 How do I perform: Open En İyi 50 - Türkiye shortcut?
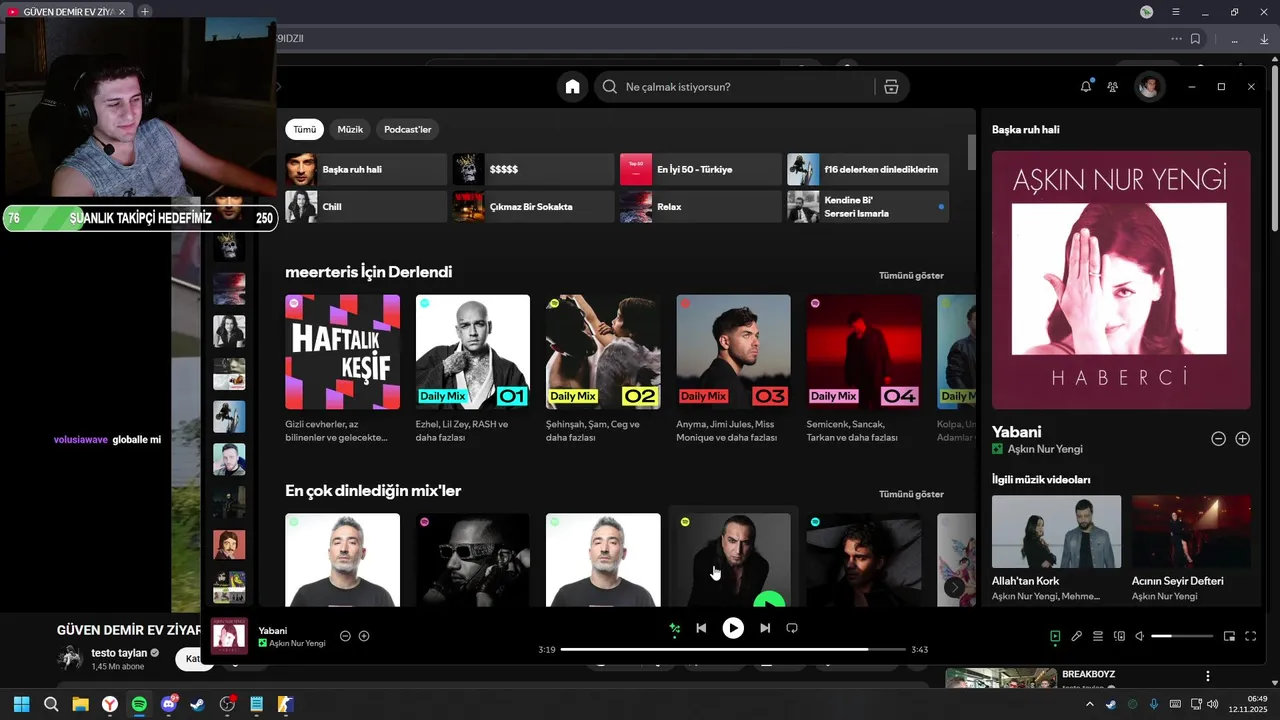click(700, 170)
